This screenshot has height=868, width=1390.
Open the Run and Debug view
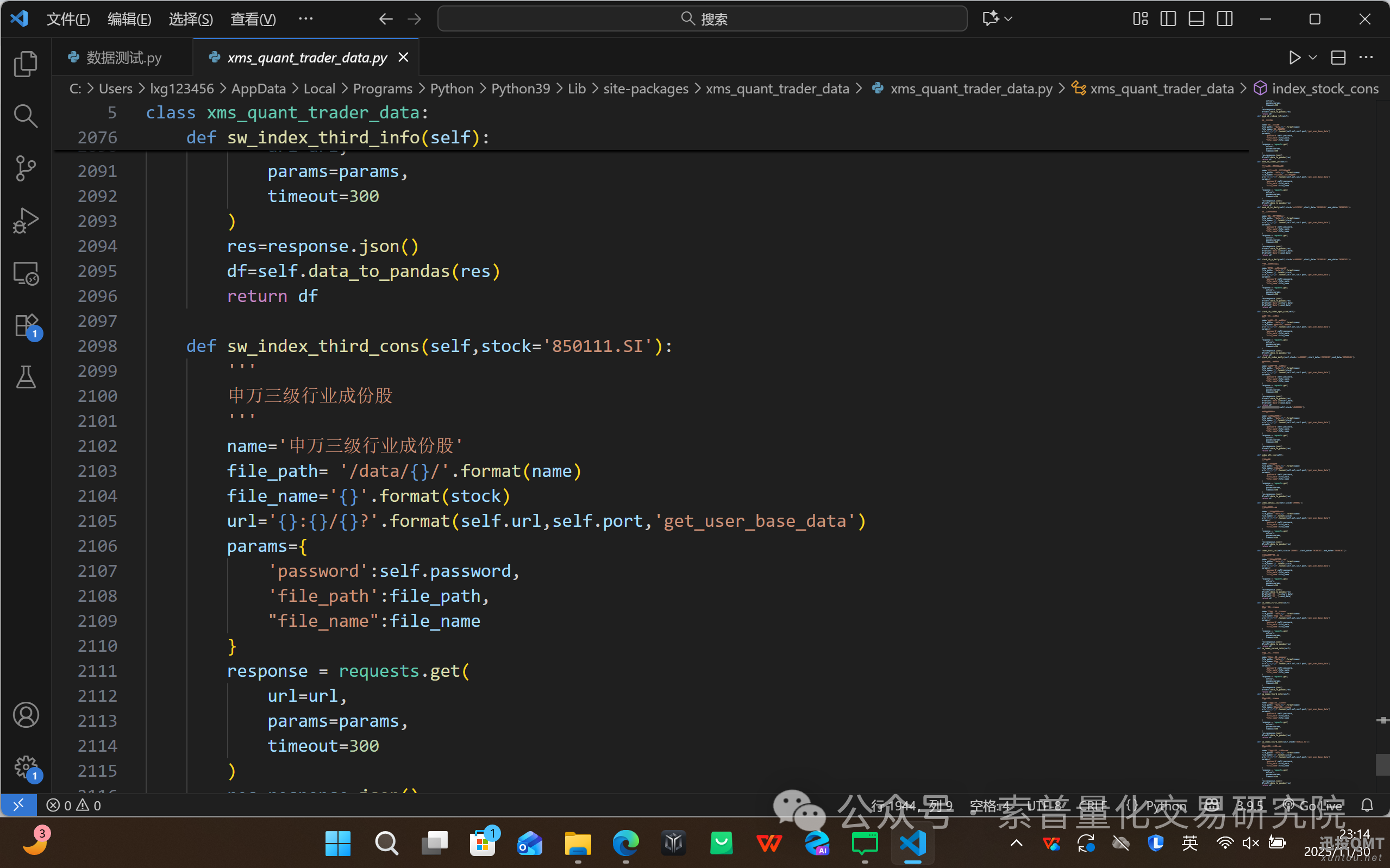(26, 221)
